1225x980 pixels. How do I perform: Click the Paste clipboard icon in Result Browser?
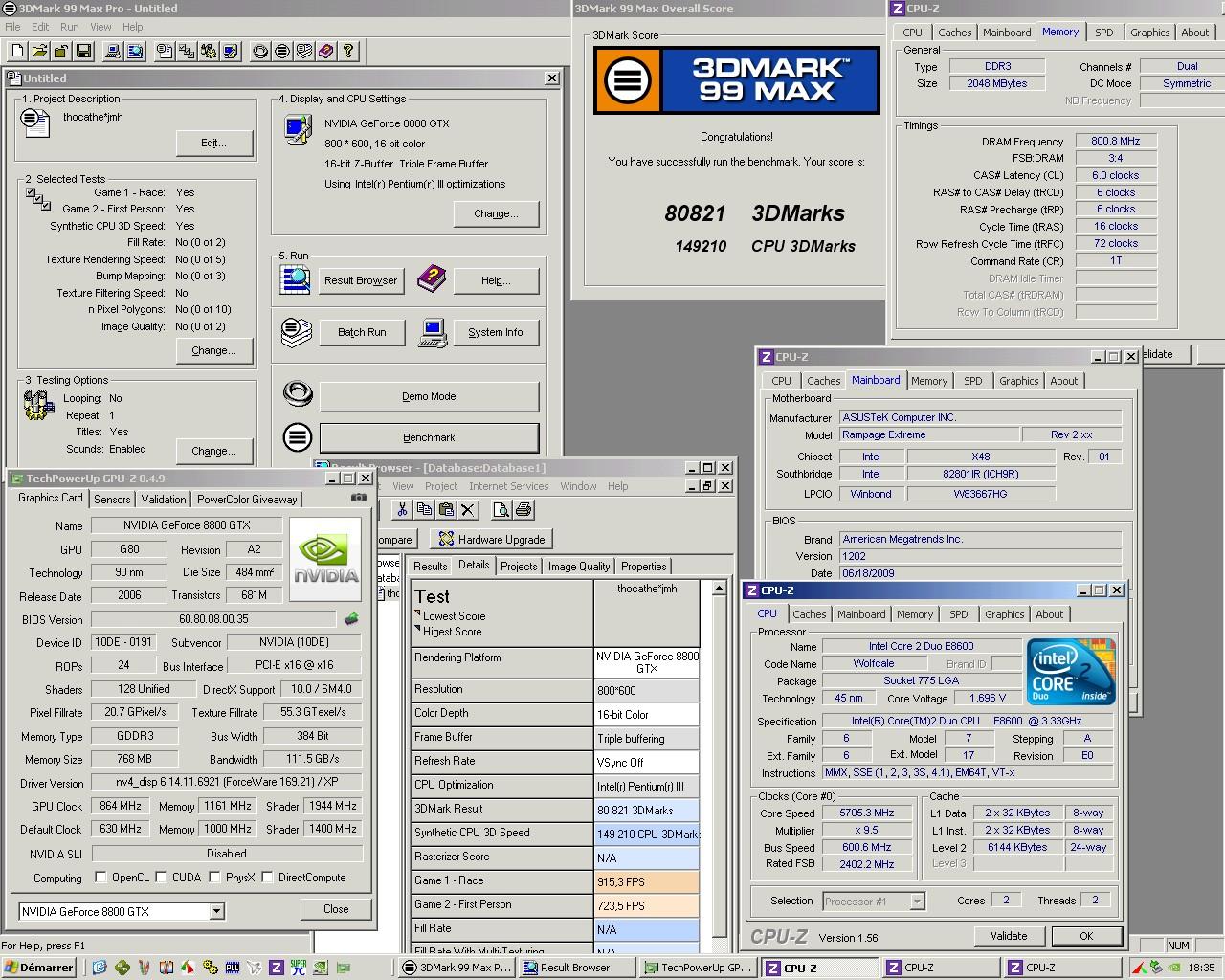tap(446, 510)
